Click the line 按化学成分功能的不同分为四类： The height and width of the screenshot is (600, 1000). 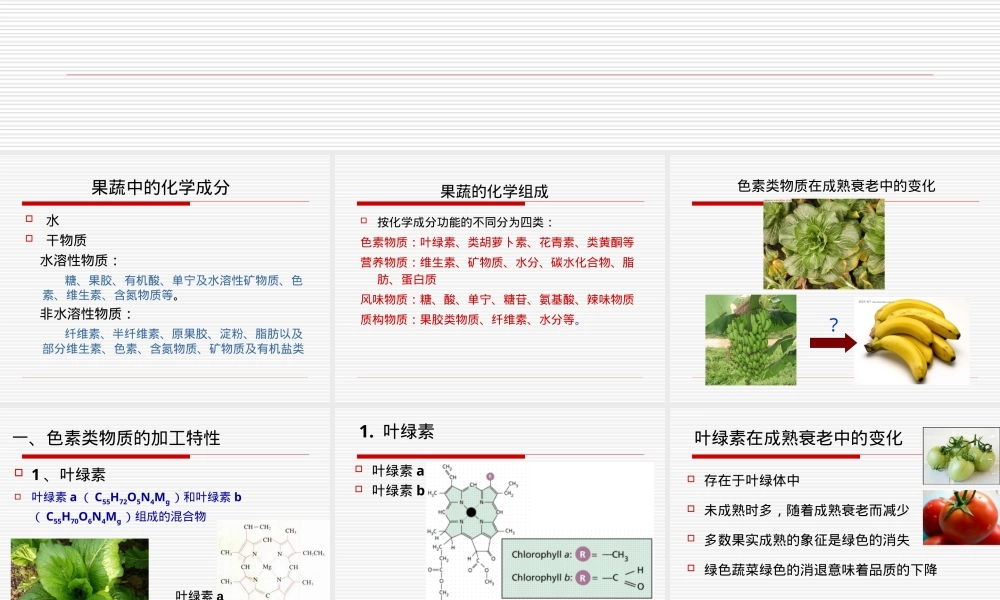click(466, 222)
